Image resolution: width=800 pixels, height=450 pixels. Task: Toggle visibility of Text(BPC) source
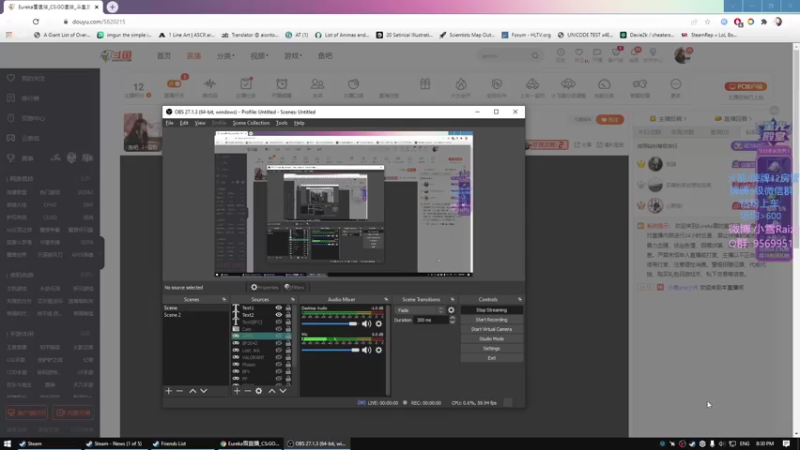click(279, 322)
